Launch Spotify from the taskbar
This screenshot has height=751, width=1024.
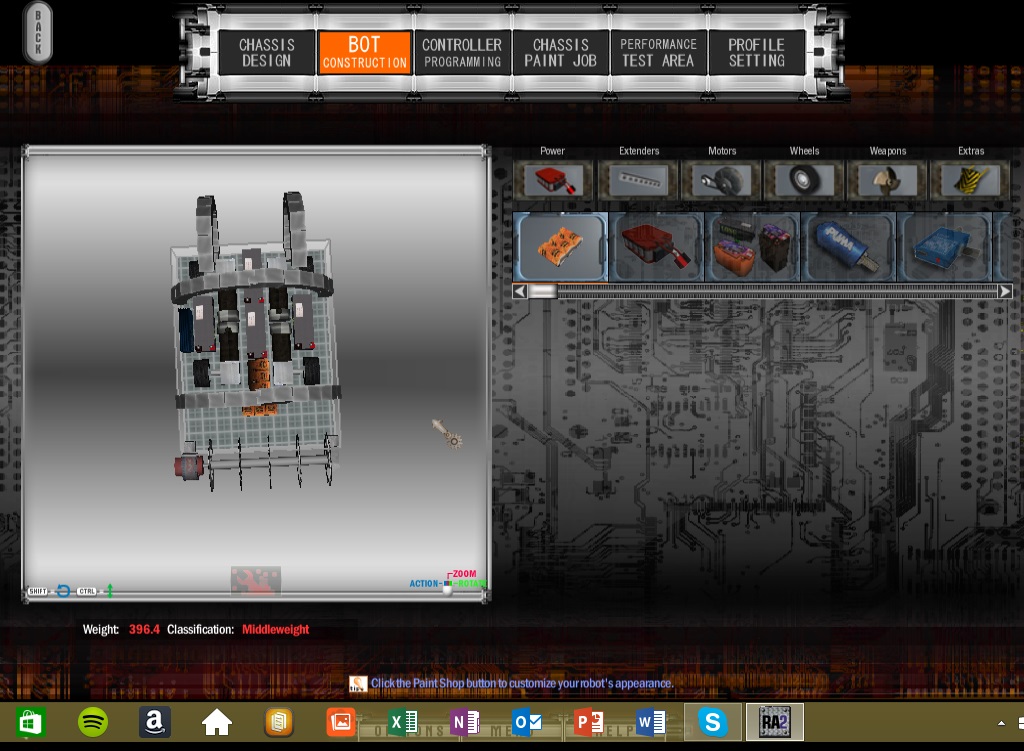pyautogui.click(x=93, y=722)
